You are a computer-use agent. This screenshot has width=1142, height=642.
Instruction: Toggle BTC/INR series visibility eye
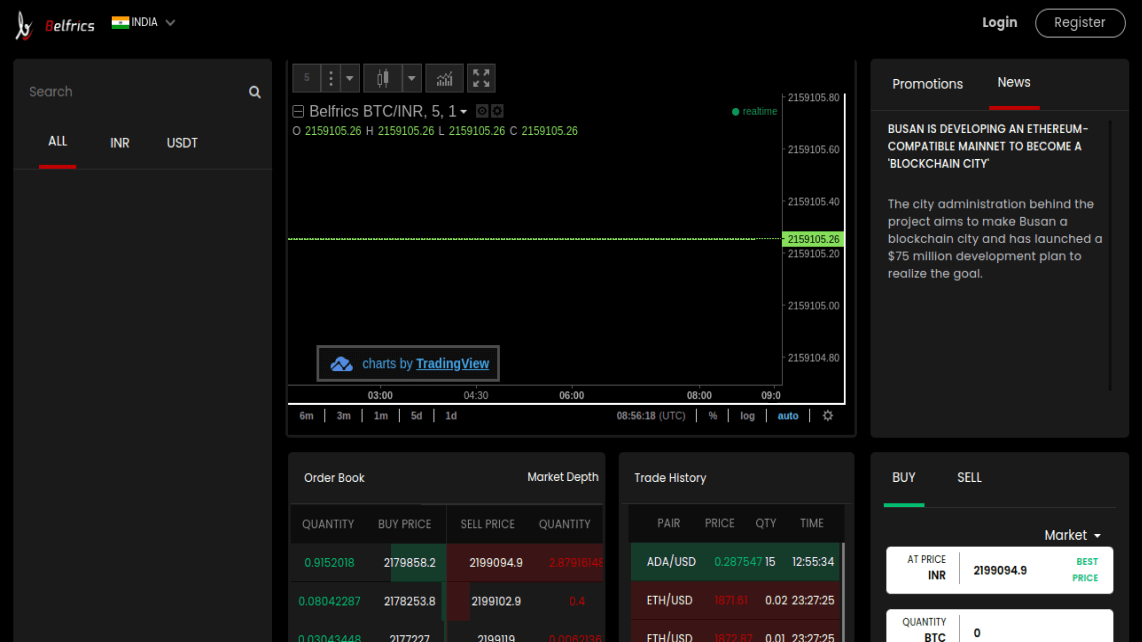(x=481, y=111)
